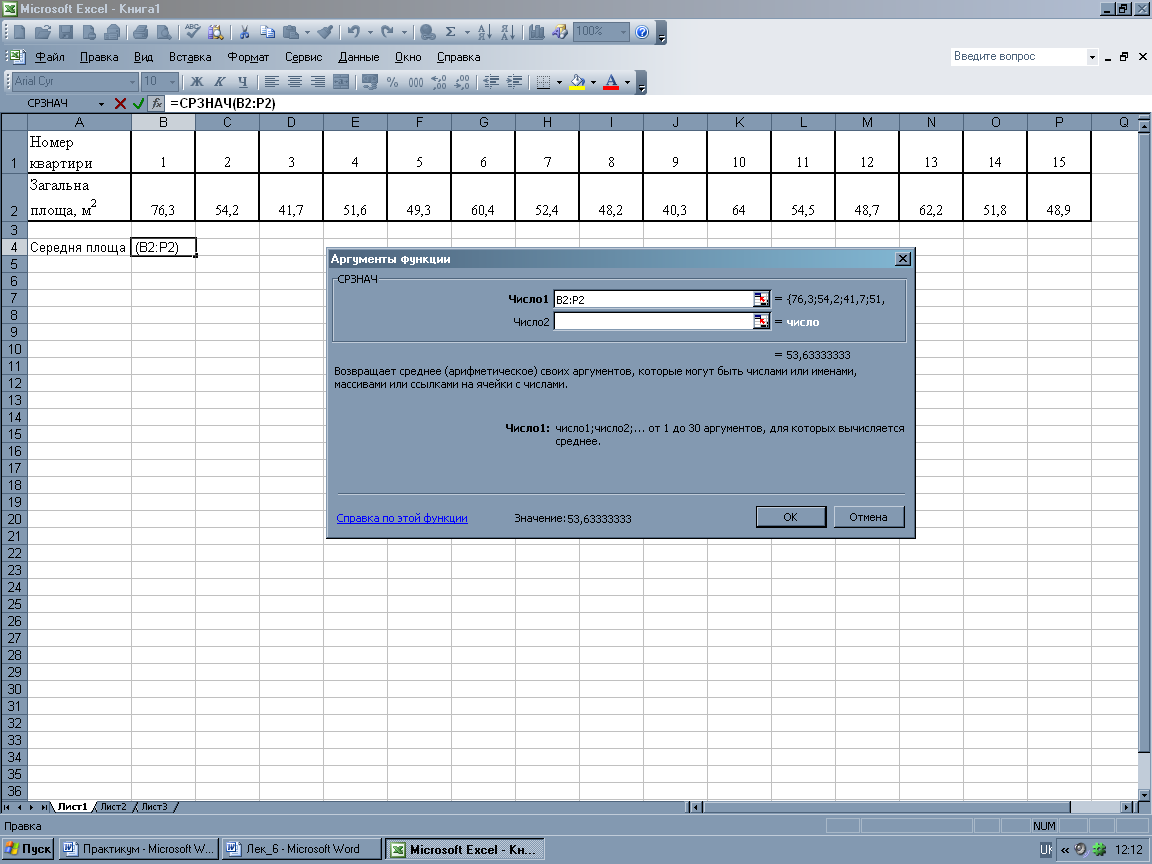
Task: Create a new workbook with the New icon
Action: (x=20, y=32)
